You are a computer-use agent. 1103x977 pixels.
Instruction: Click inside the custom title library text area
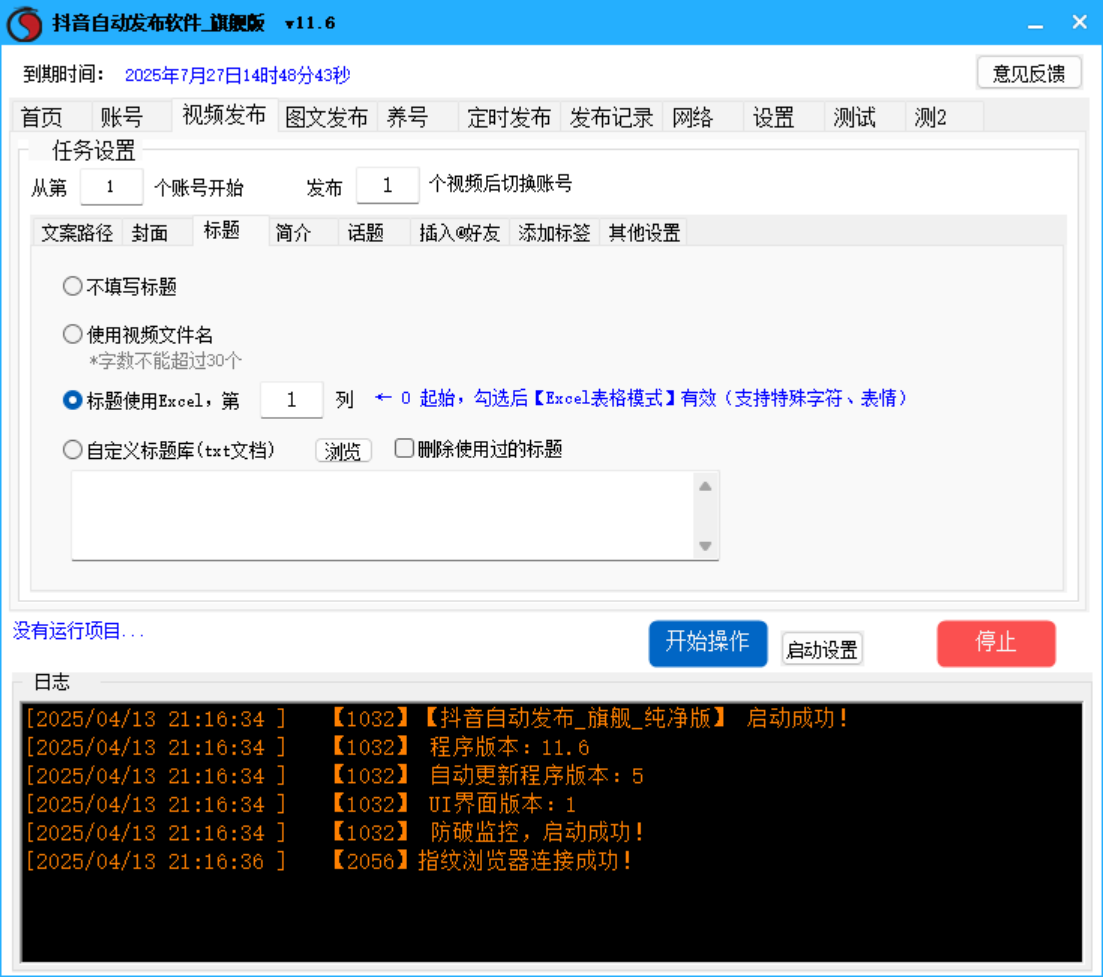tap(383, 516)
